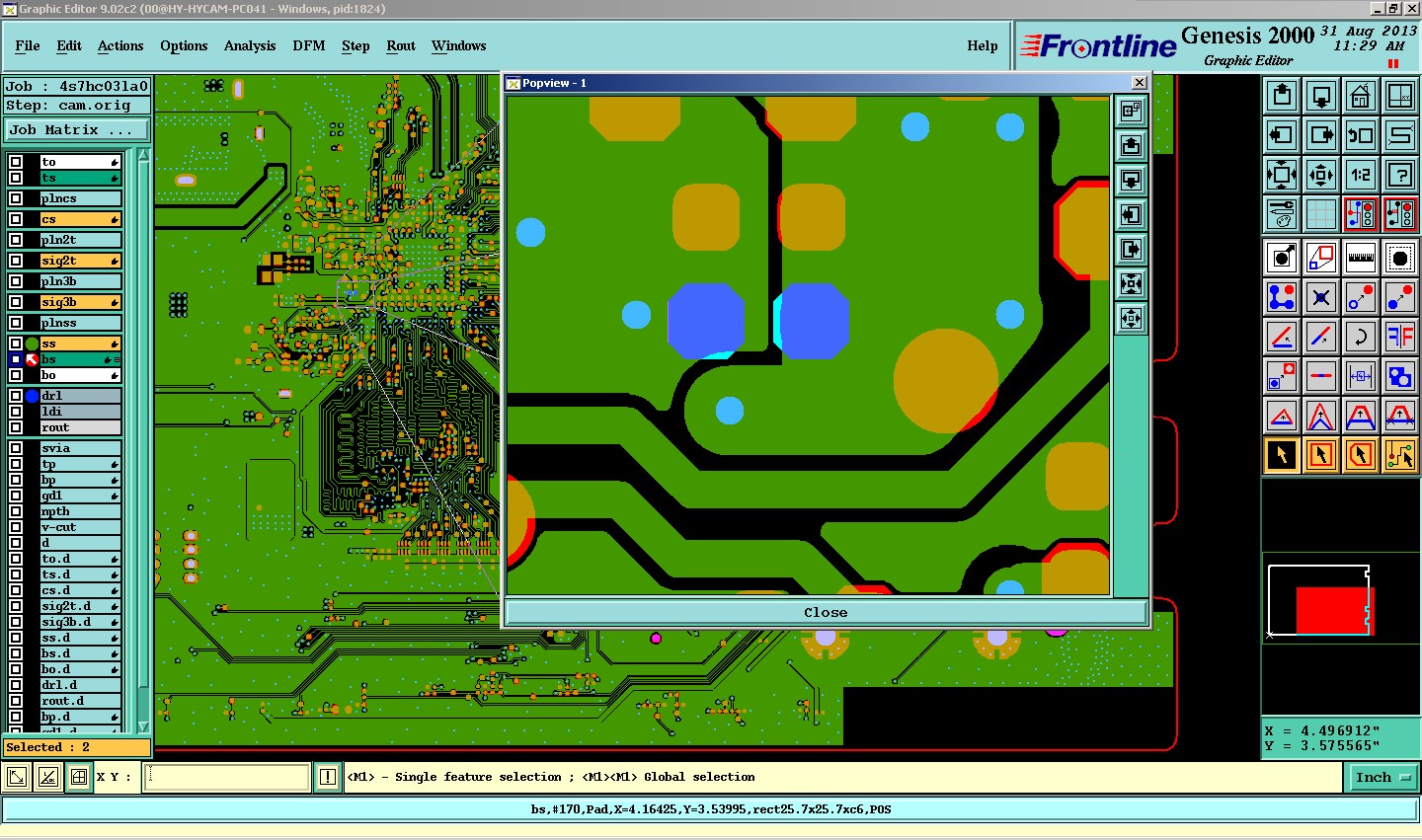Screen dimensions: 1422x840
Task: Select the rectangle-area arrow selection tool
Action: tap(1321, 455)
